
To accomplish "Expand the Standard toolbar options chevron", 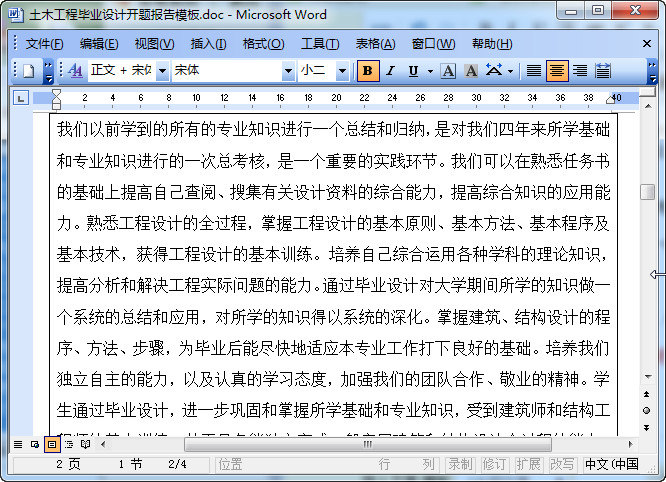I will tap(48, 71).
